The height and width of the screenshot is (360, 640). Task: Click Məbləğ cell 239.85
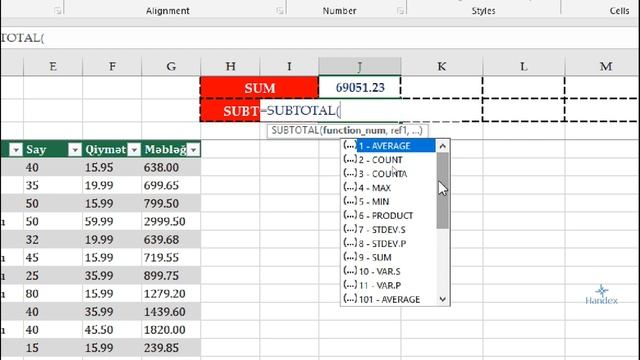tap(171, 348)
